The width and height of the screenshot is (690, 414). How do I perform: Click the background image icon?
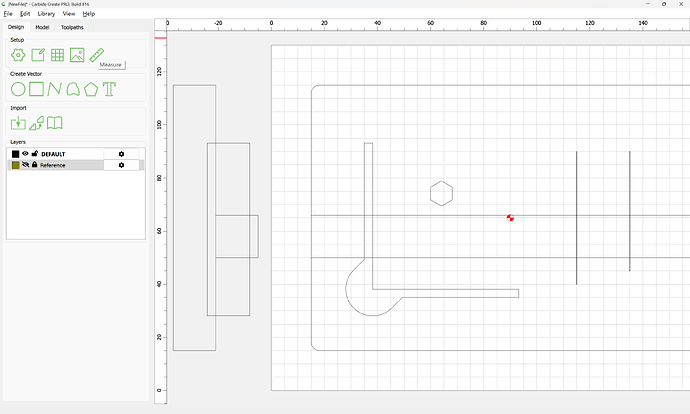(77, 55)
